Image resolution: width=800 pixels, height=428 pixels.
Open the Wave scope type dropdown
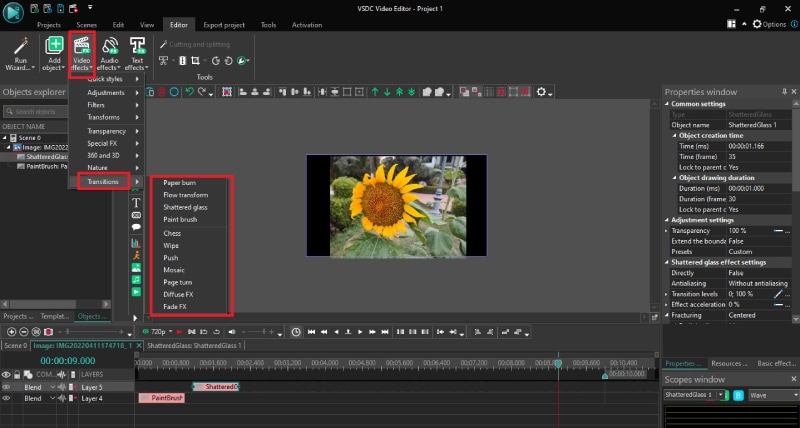point(775,395)
